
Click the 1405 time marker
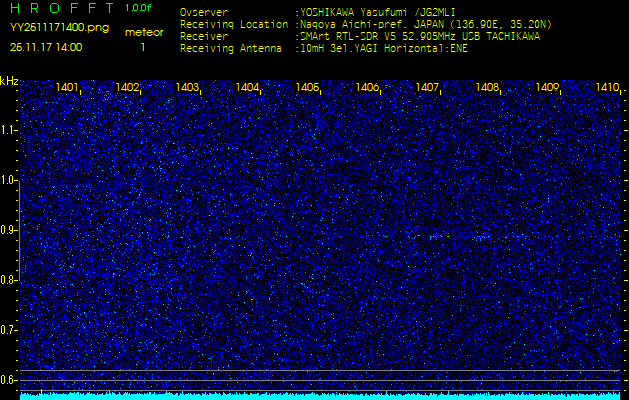click(307, 87)
